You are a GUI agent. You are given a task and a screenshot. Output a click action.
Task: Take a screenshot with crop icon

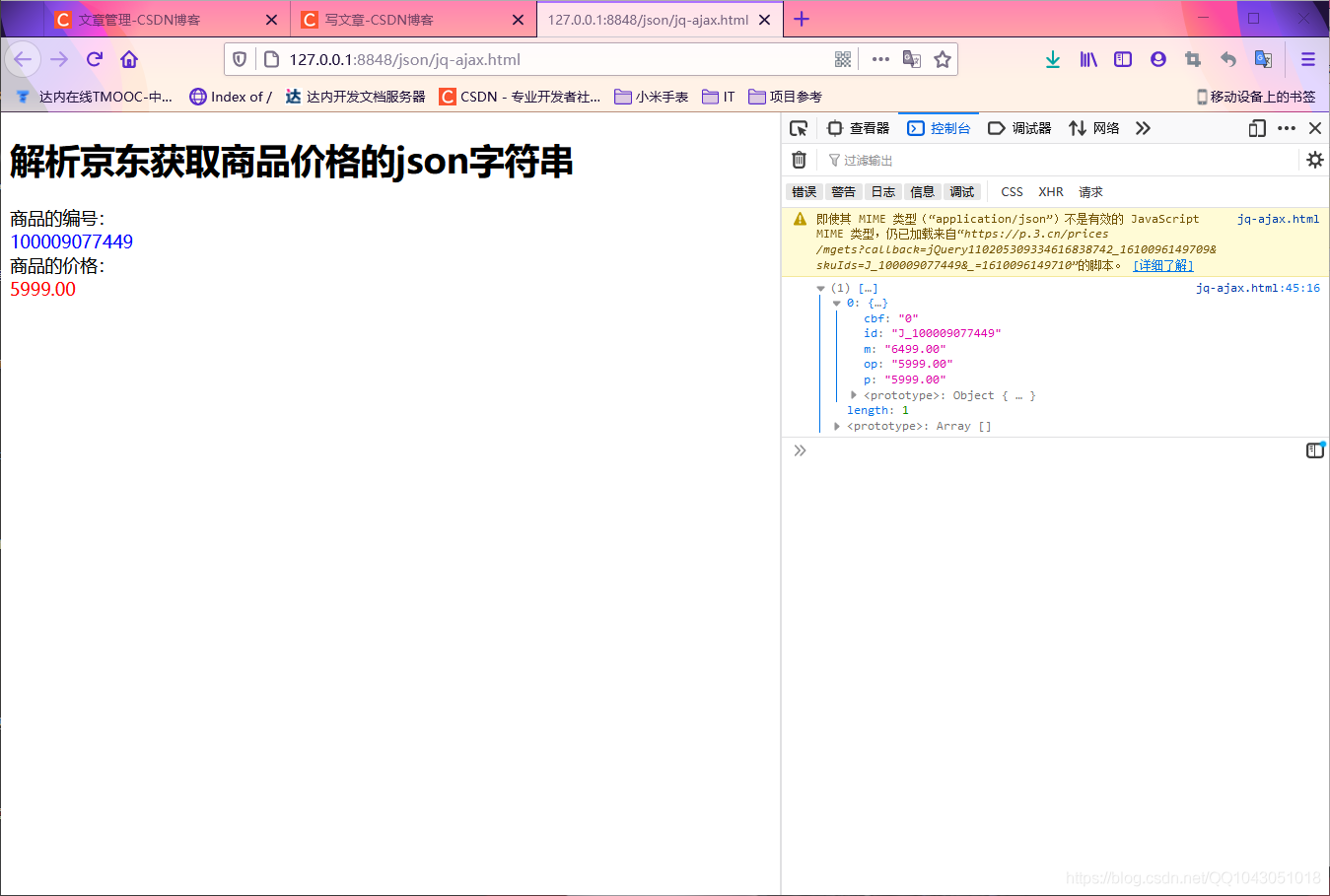(1193, 59)
